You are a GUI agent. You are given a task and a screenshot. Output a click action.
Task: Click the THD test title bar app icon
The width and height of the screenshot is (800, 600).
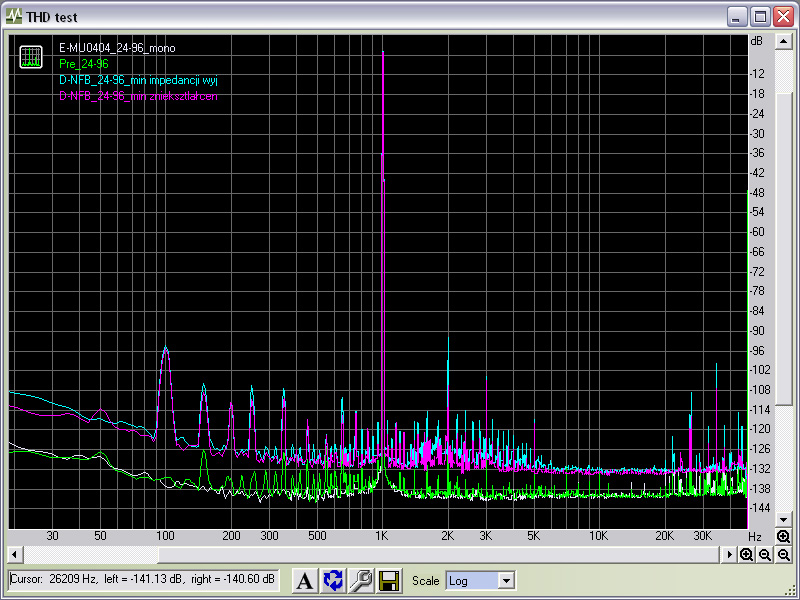point(14,16)
